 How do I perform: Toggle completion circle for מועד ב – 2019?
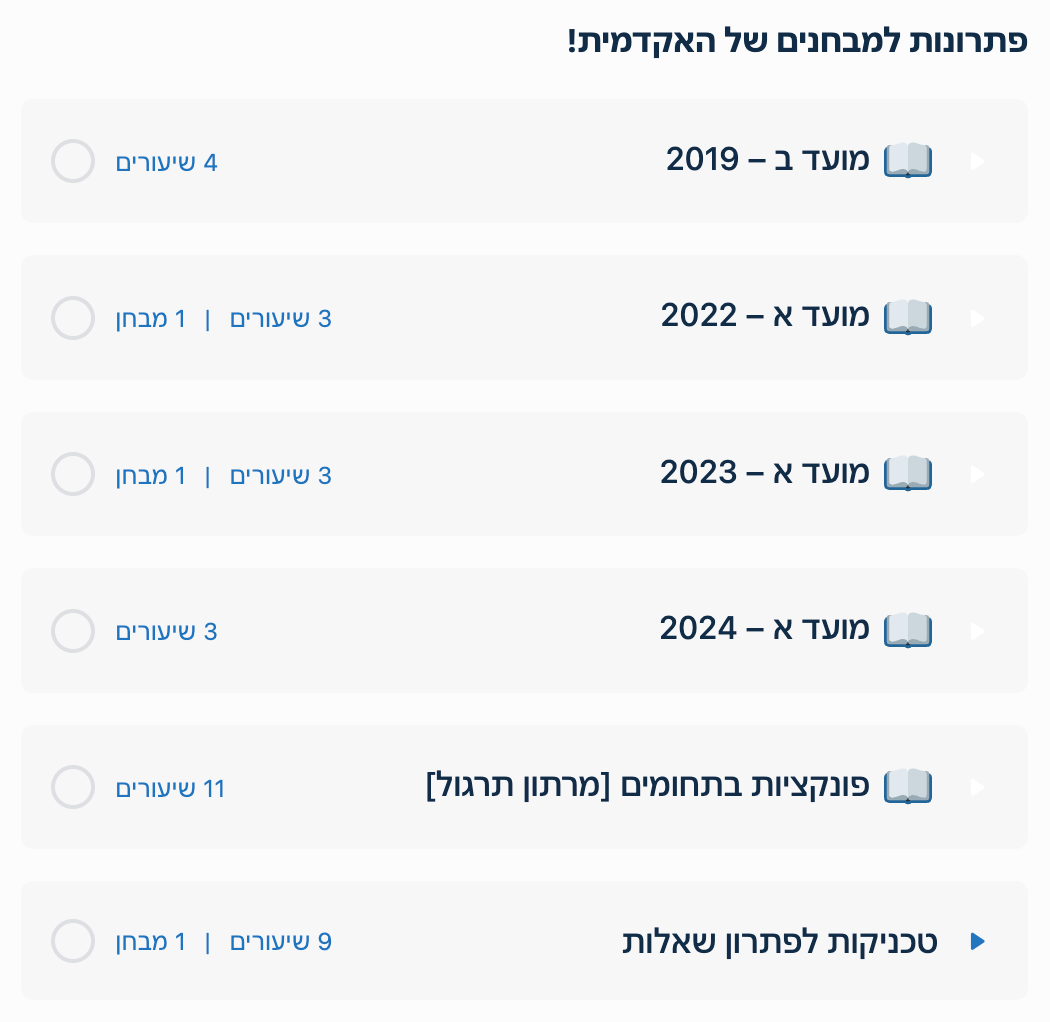click(x=73, y=161)
